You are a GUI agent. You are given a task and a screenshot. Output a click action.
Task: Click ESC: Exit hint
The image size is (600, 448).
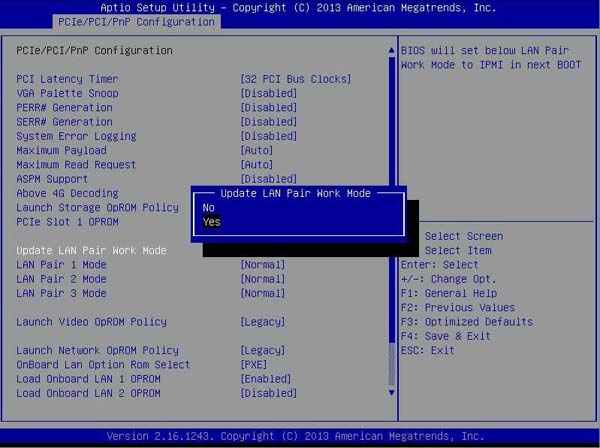(x=428, y=350)
